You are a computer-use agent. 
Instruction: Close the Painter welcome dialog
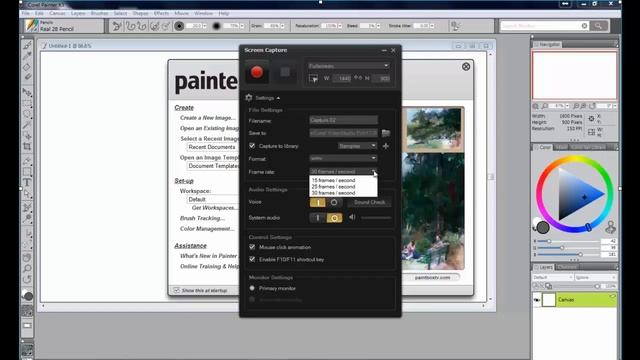[x=466, y=67]
